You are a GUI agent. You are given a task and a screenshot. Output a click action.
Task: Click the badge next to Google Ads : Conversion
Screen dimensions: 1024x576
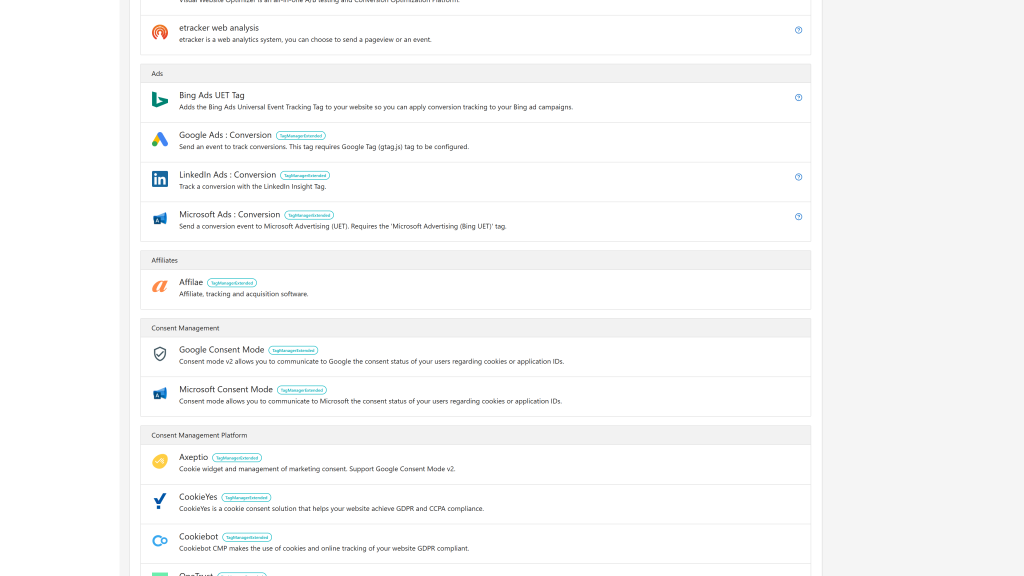pos(300,136)
